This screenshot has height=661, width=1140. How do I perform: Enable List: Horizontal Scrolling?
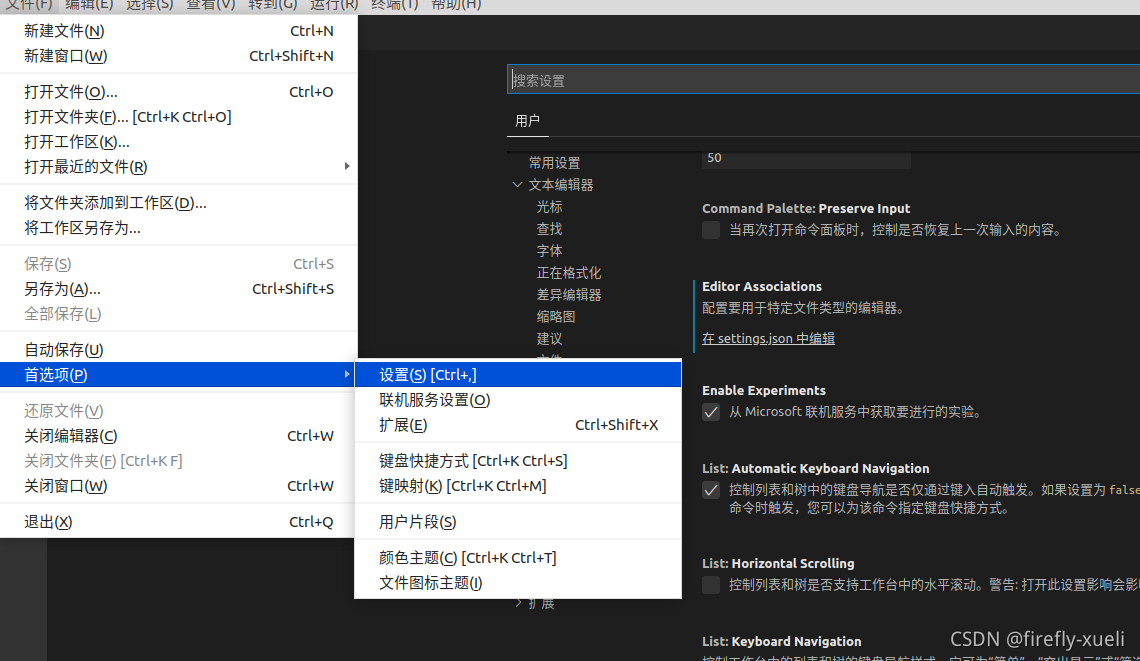[x=710, y=585]
